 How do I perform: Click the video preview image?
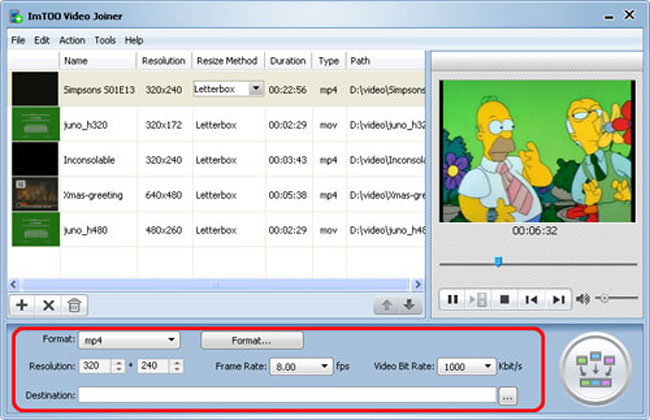pos(537,151)
